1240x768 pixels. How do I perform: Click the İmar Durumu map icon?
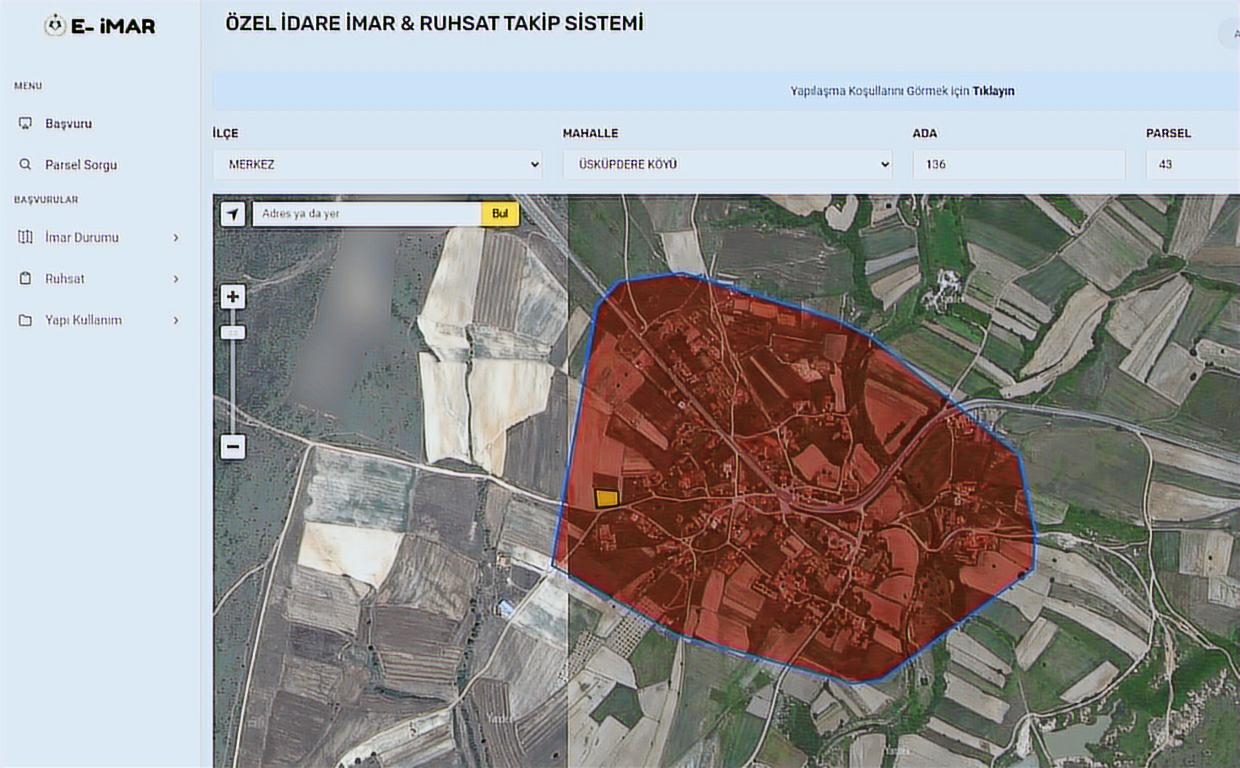pyautogui.click(x=26, y=237)
